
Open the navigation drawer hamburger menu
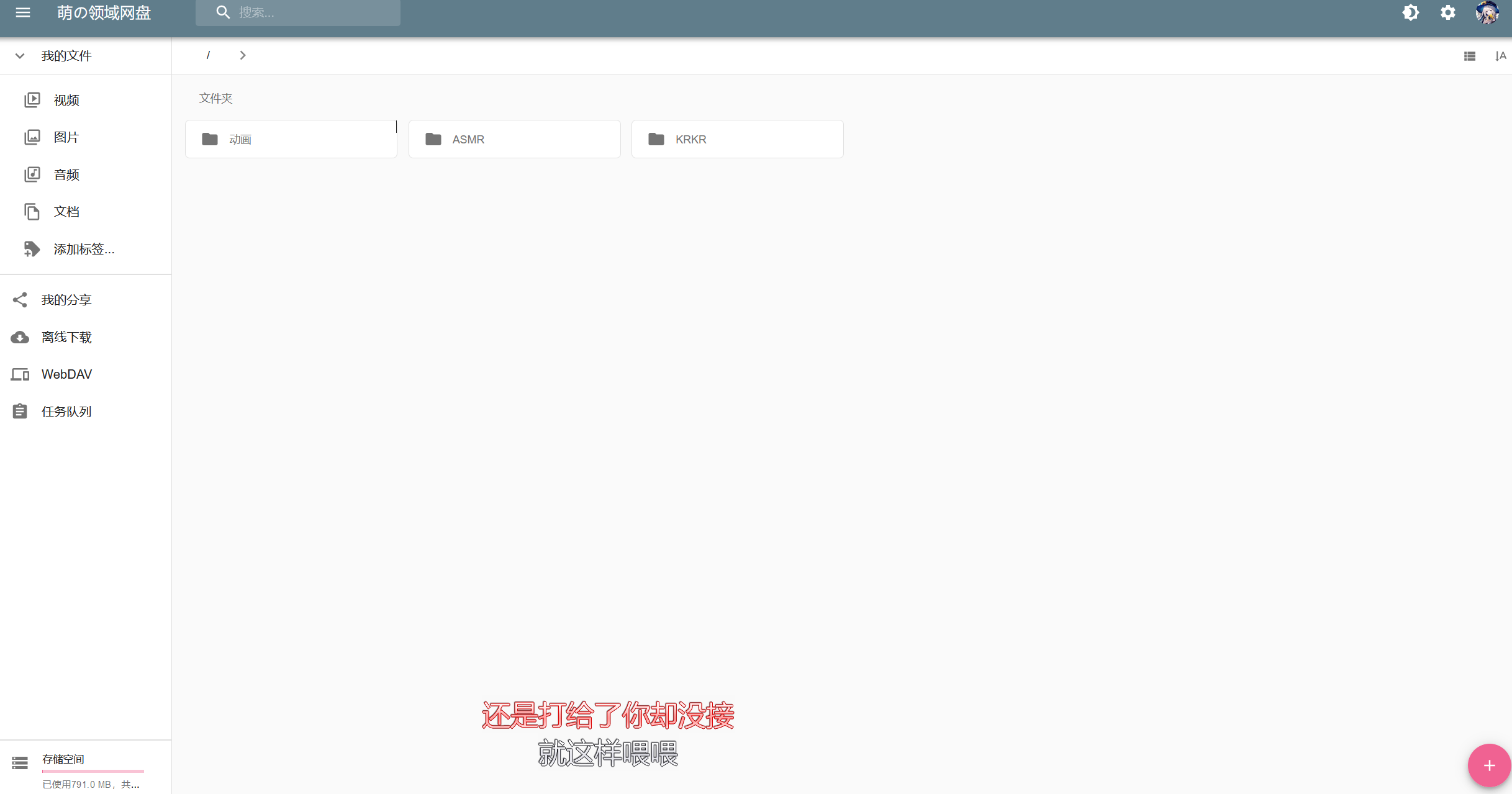[22, 12]
